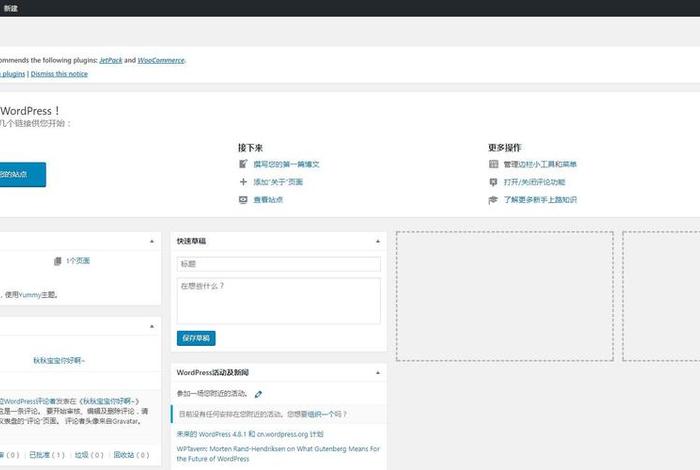Image resolution: width=700 pixels, height=470 pixels.
Task: Click the 保存草稿 button
Action: click(196, 338)
